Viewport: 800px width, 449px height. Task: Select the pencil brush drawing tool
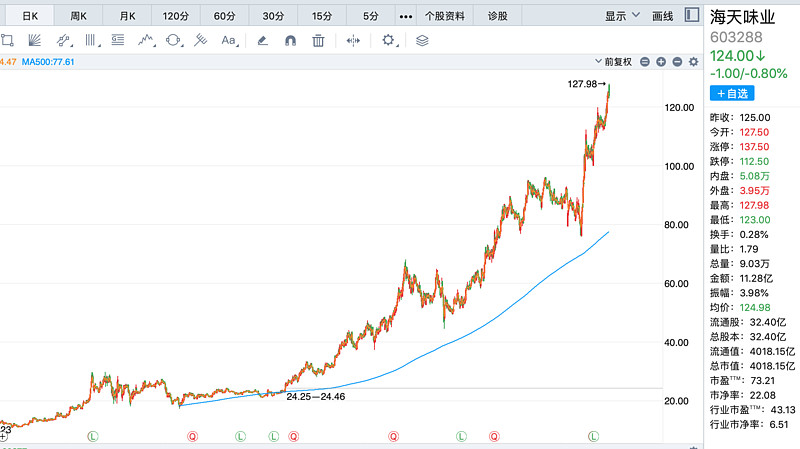point(262,40)
